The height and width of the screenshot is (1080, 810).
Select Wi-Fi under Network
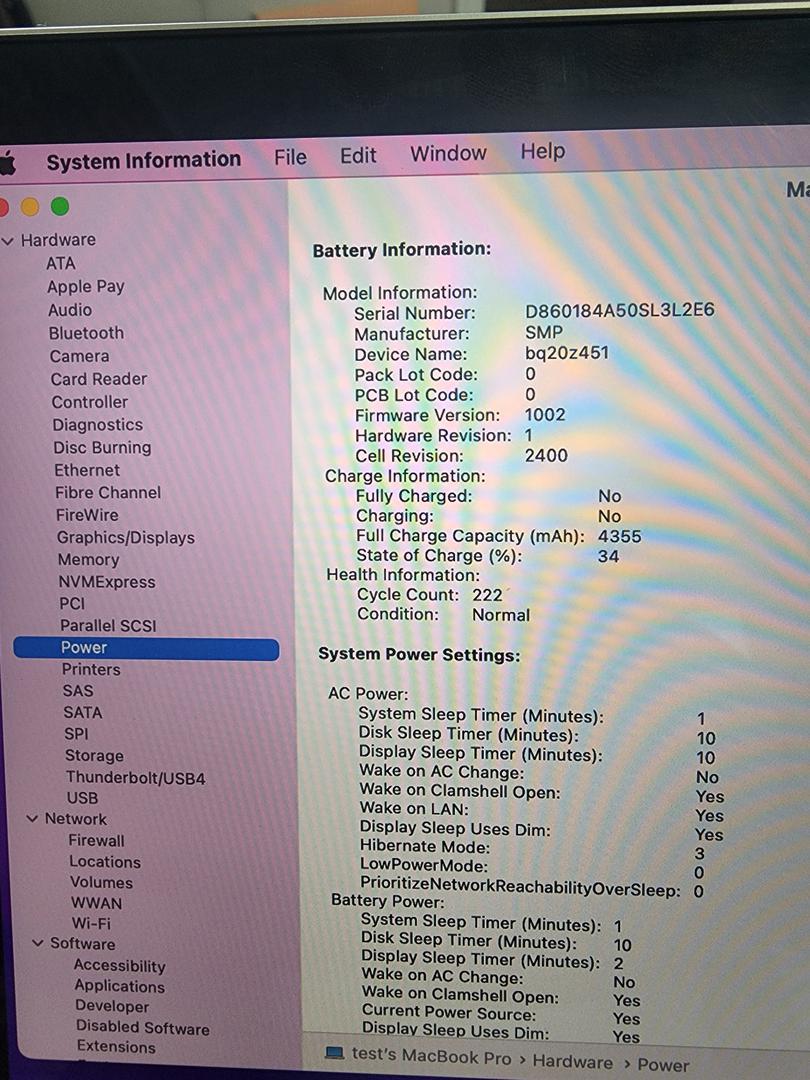tap(91, 923)
